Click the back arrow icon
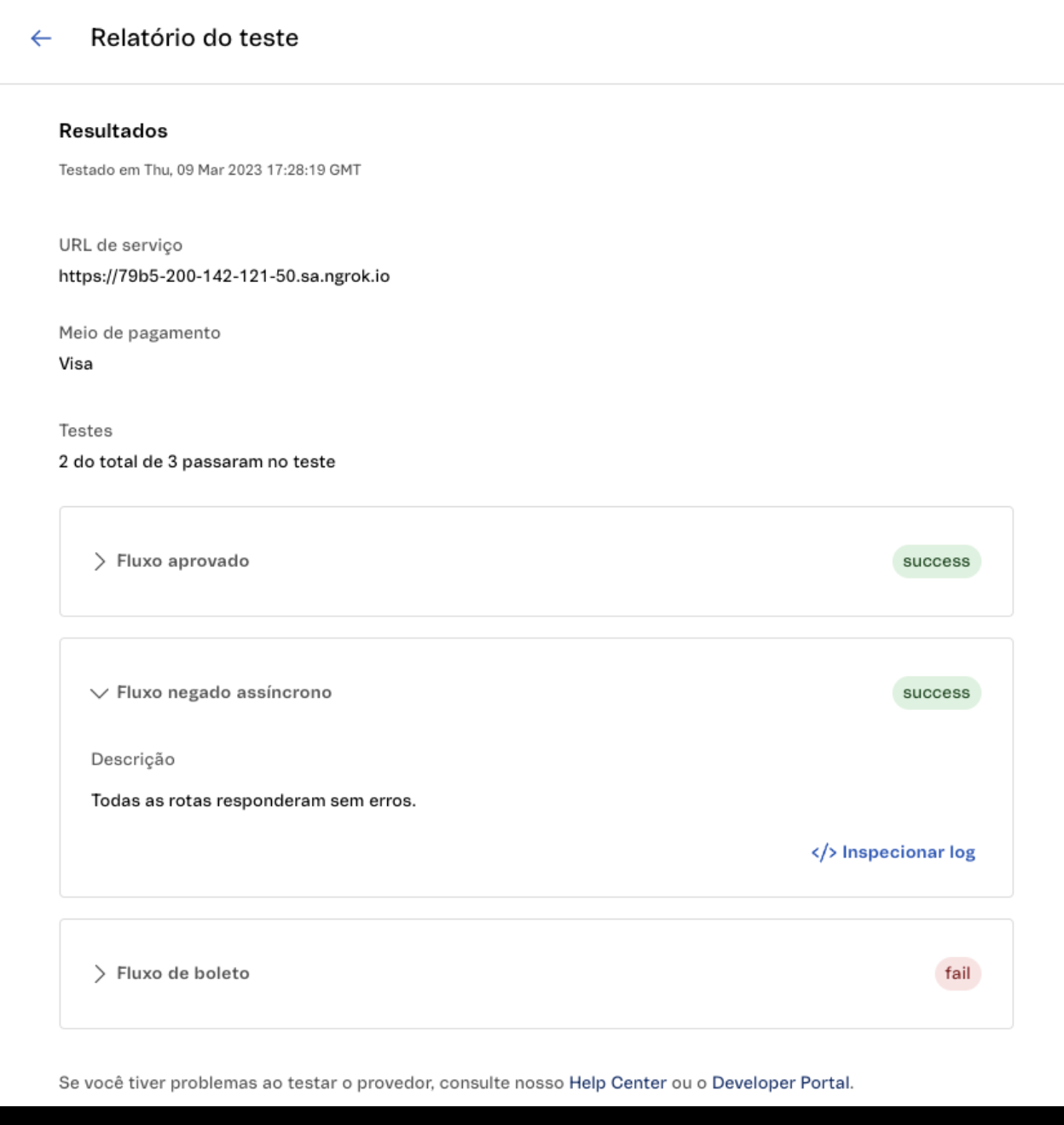1064x1125 pixels. point(40,37)
